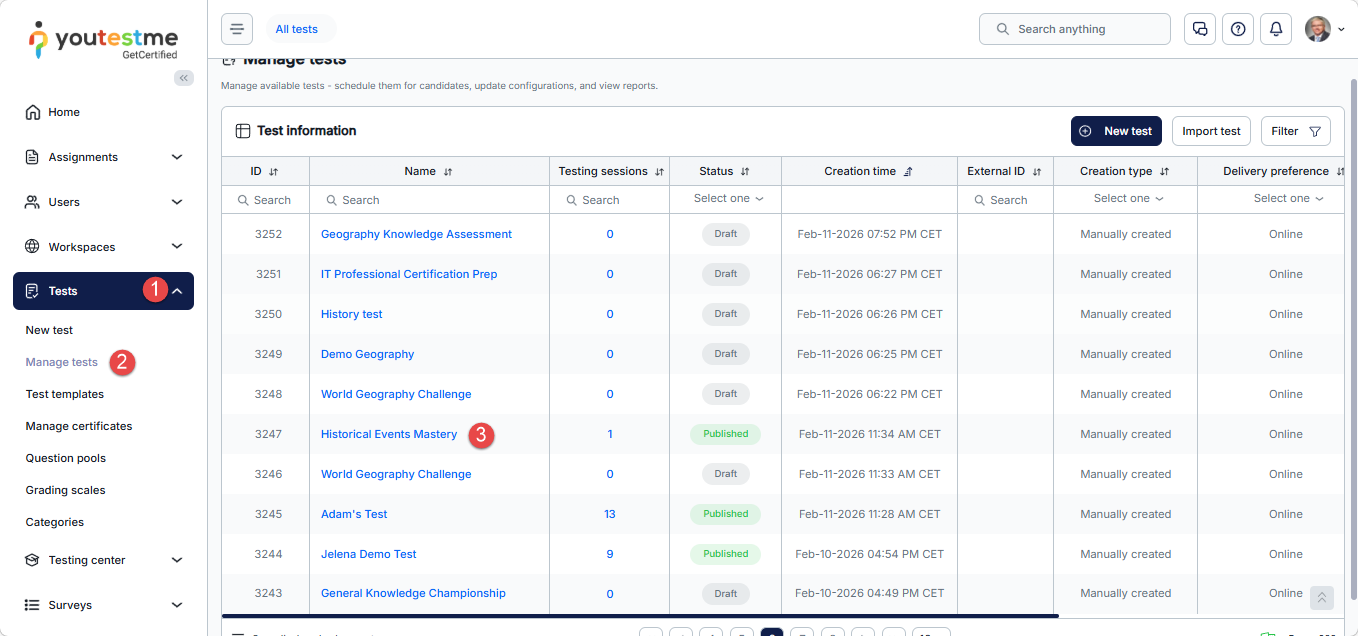Open the notifications bell icon

1276,29
